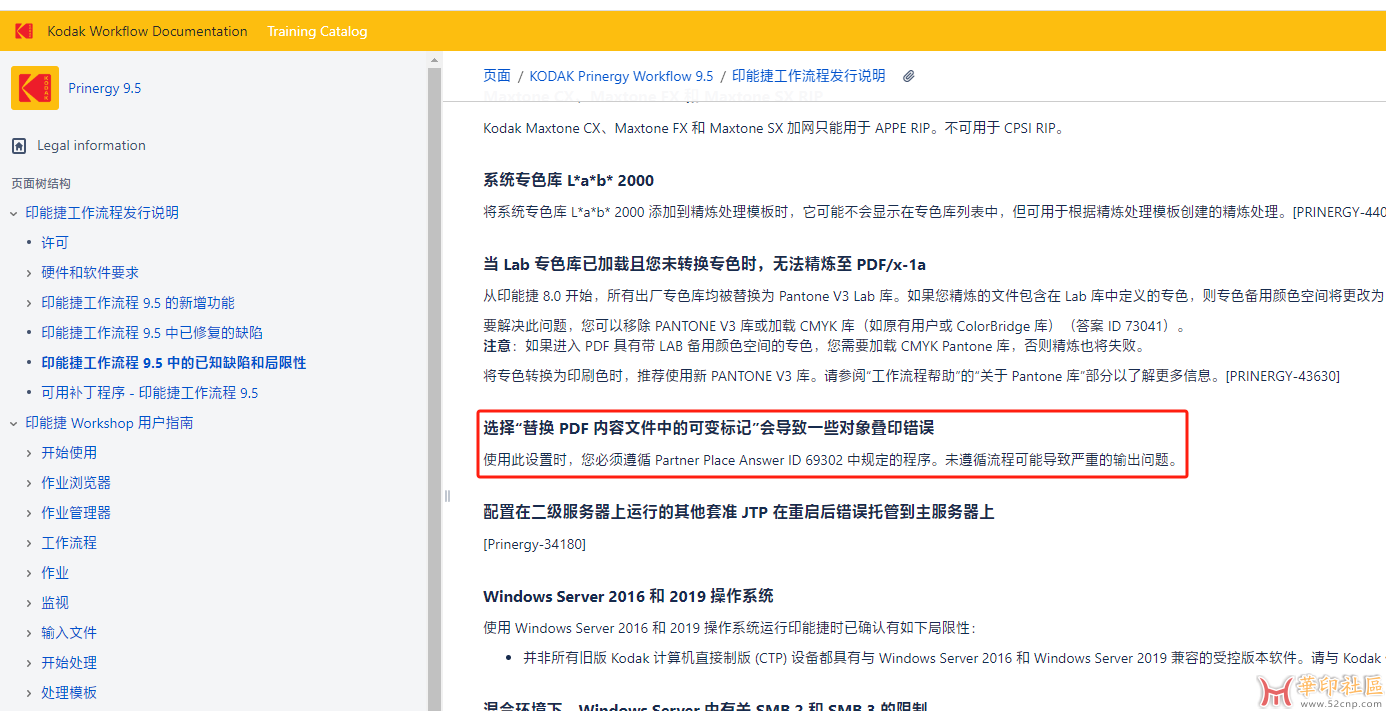The height and width of the screenshot is (711, 1386).
Task: Click the 页面树结构 label
Action: [x=41, y=183]
